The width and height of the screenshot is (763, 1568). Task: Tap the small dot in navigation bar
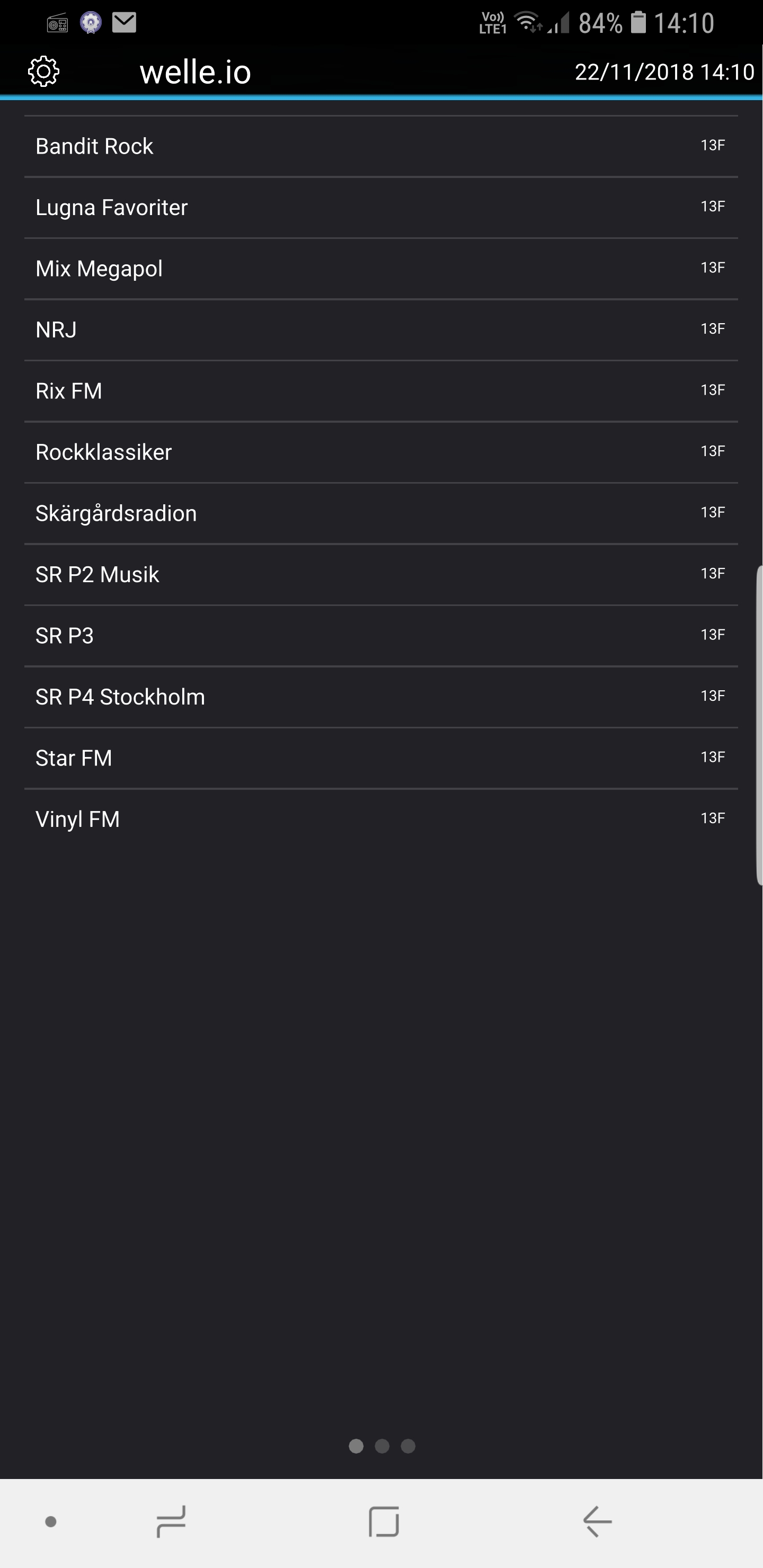pyautogui.click(x=51, y=1522)
